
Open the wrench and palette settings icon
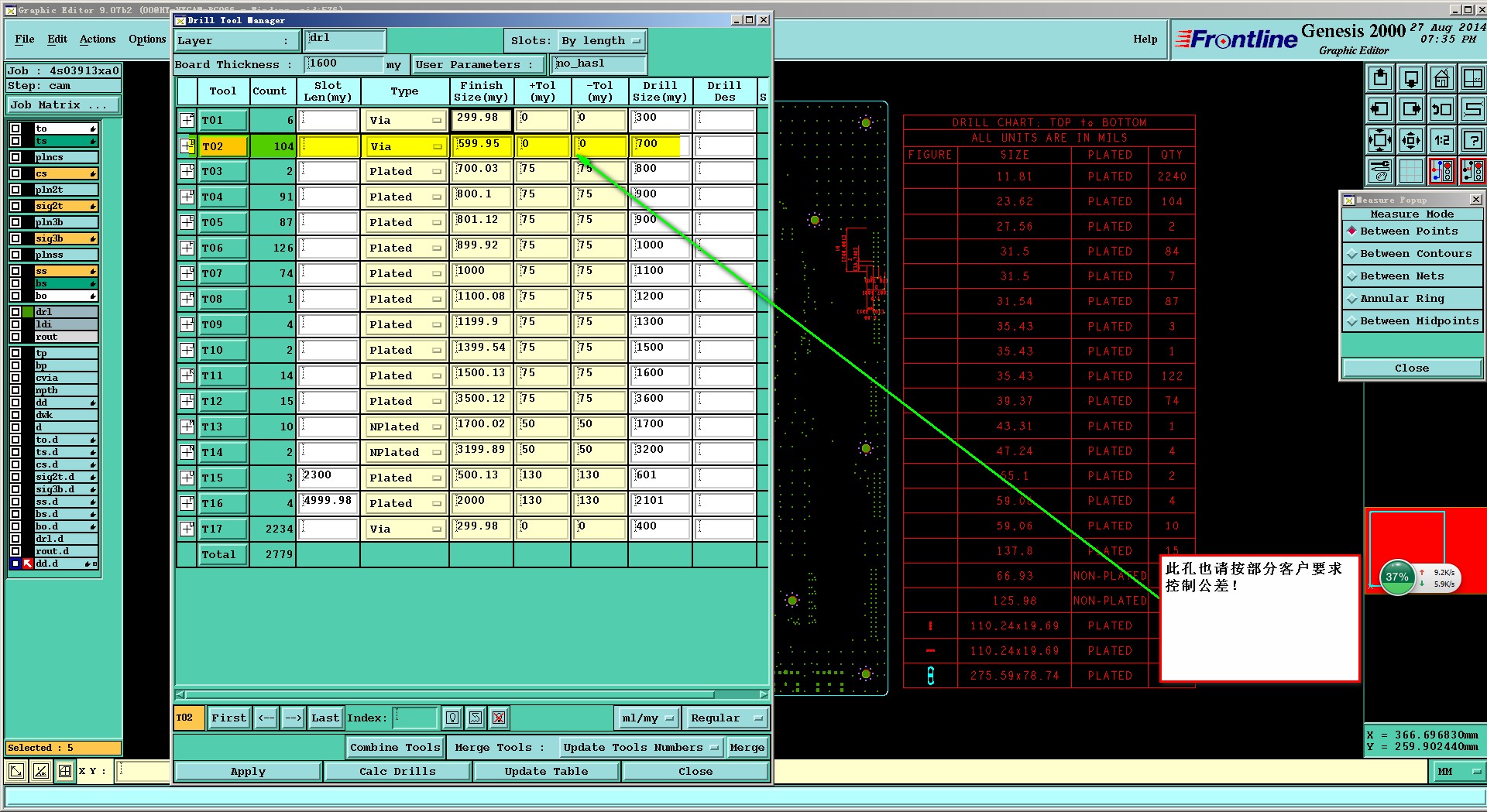coord(1379,171)
